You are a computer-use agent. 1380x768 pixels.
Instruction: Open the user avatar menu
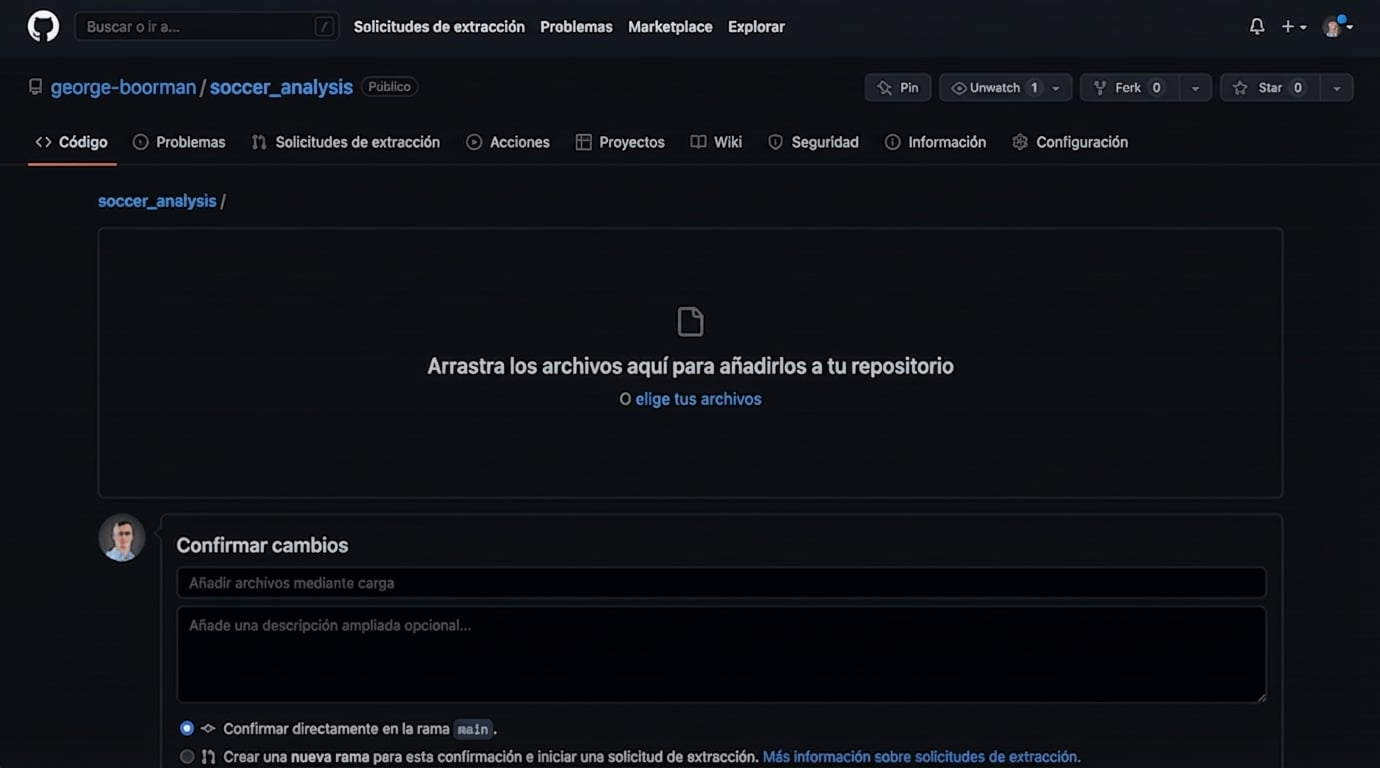pos(1338,27)
